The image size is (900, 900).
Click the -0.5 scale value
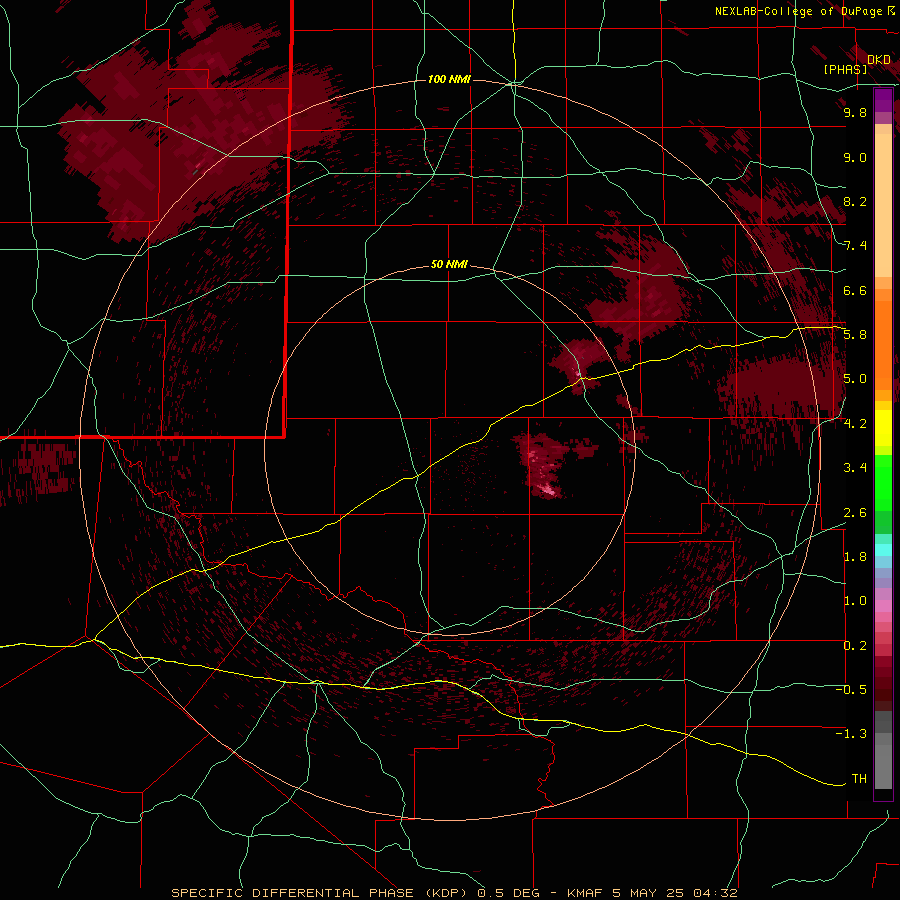(x=851, y=690)
